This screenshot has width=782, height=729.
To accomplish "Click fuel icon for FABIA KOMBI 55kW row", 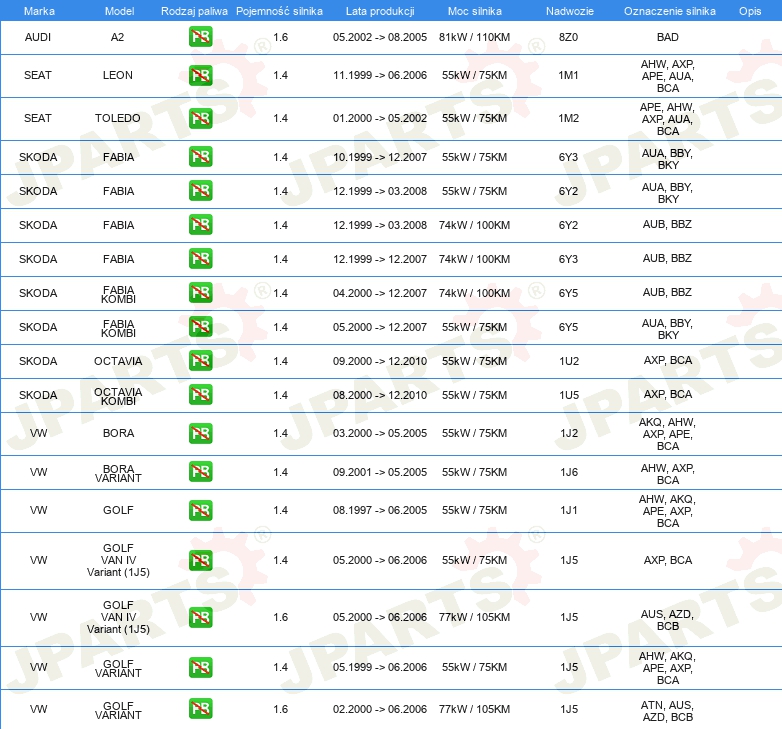I will click(200, 327).
